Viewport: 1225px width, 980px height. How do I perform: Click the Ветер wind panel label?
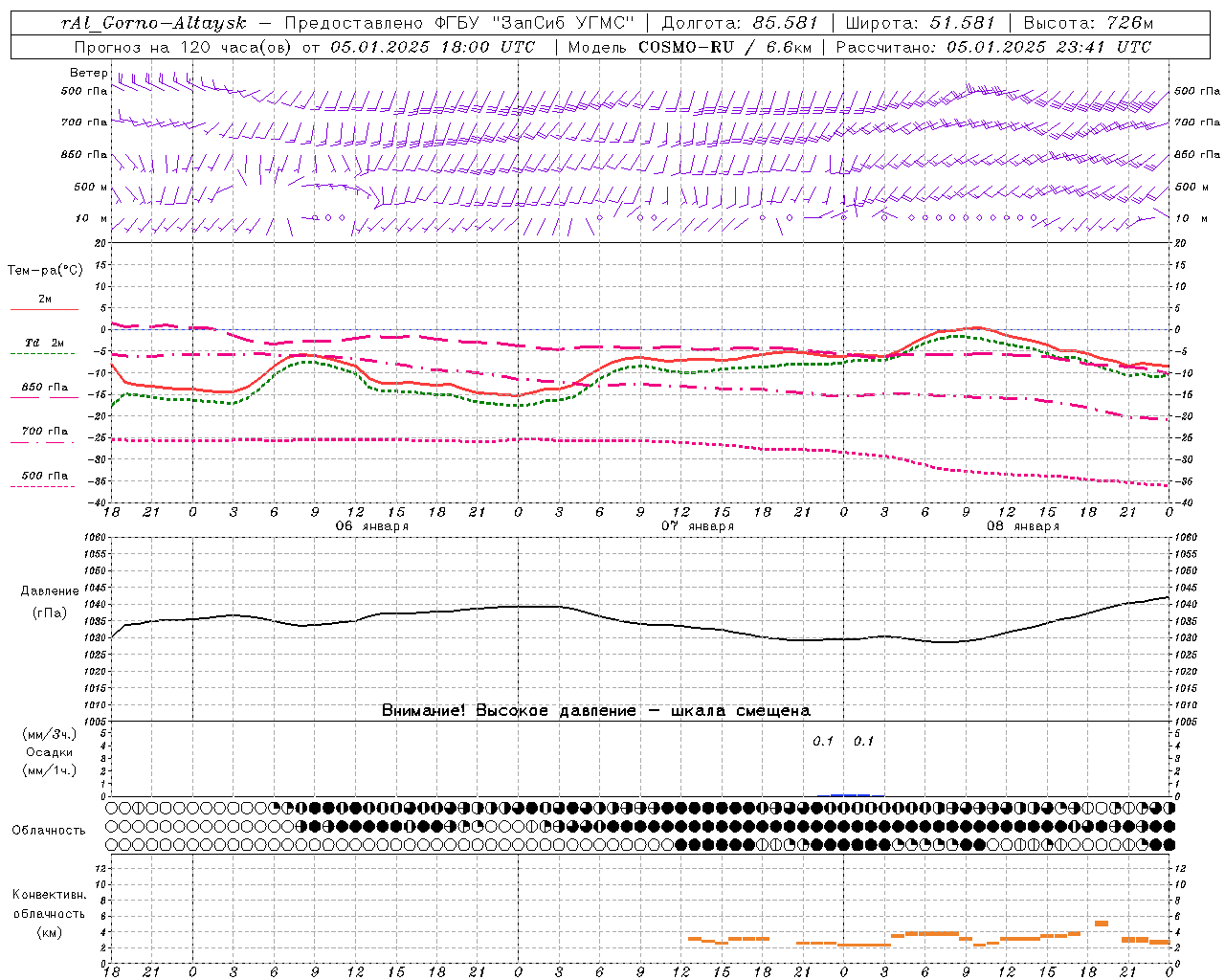coord(88,73)
